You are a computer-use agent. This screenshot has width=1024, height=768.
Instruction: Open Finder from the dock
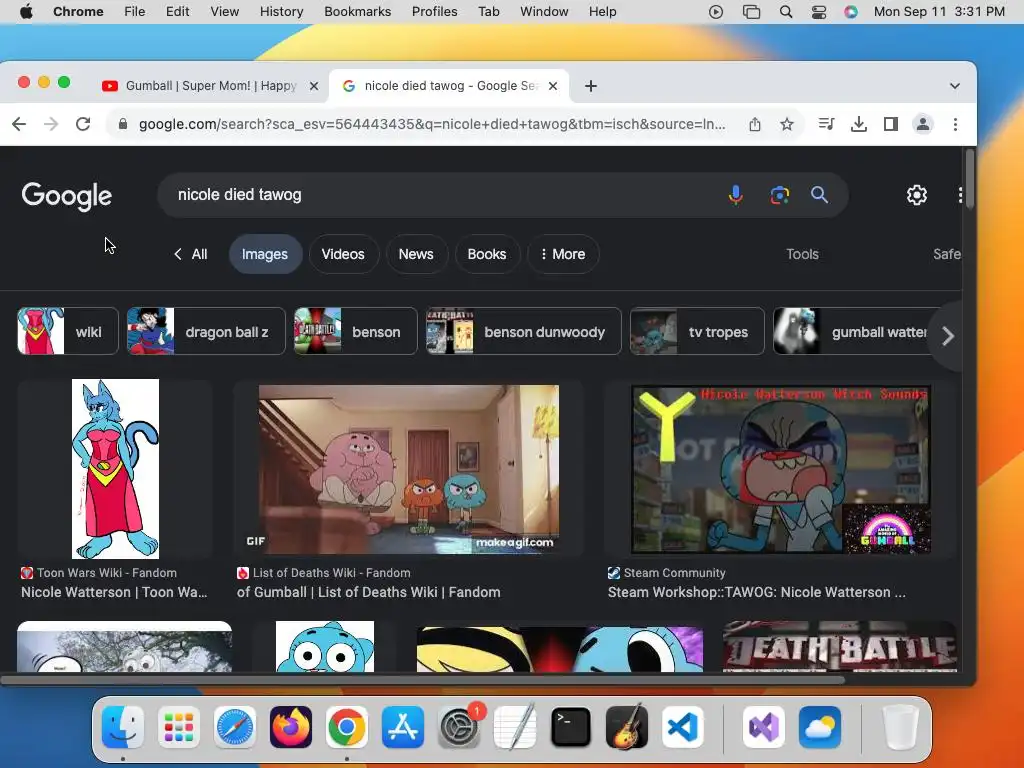[123, 727]
